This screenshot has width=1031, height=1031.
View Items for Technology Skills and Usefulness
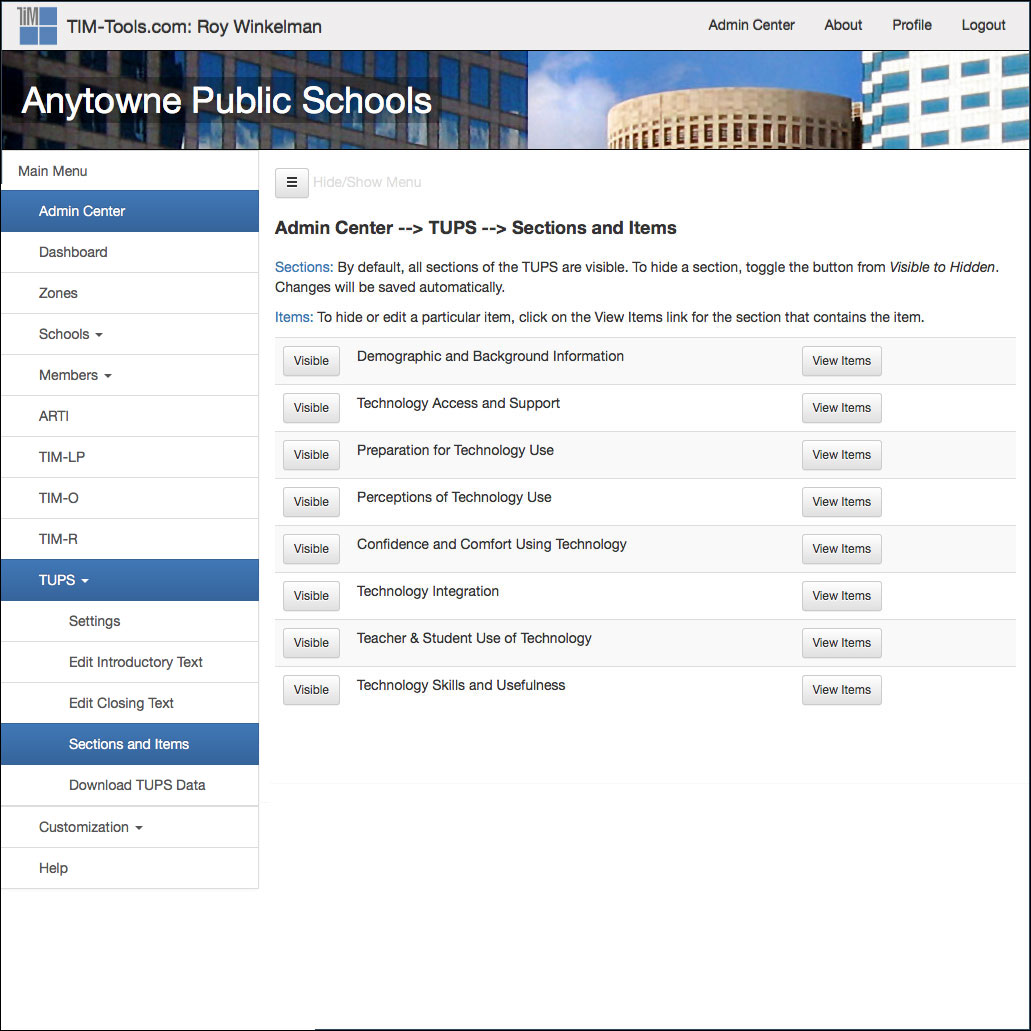[841, 690]
